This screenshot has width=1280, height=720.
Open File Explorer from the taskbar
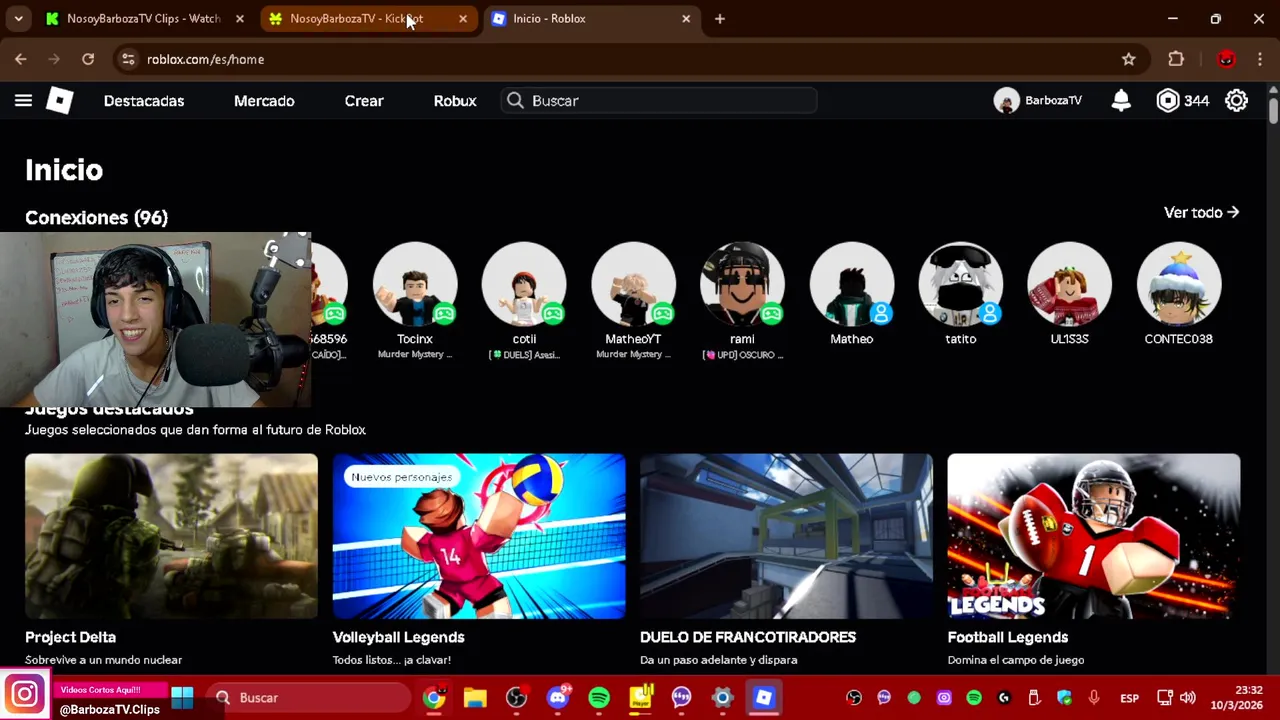[x=475, y=698]
